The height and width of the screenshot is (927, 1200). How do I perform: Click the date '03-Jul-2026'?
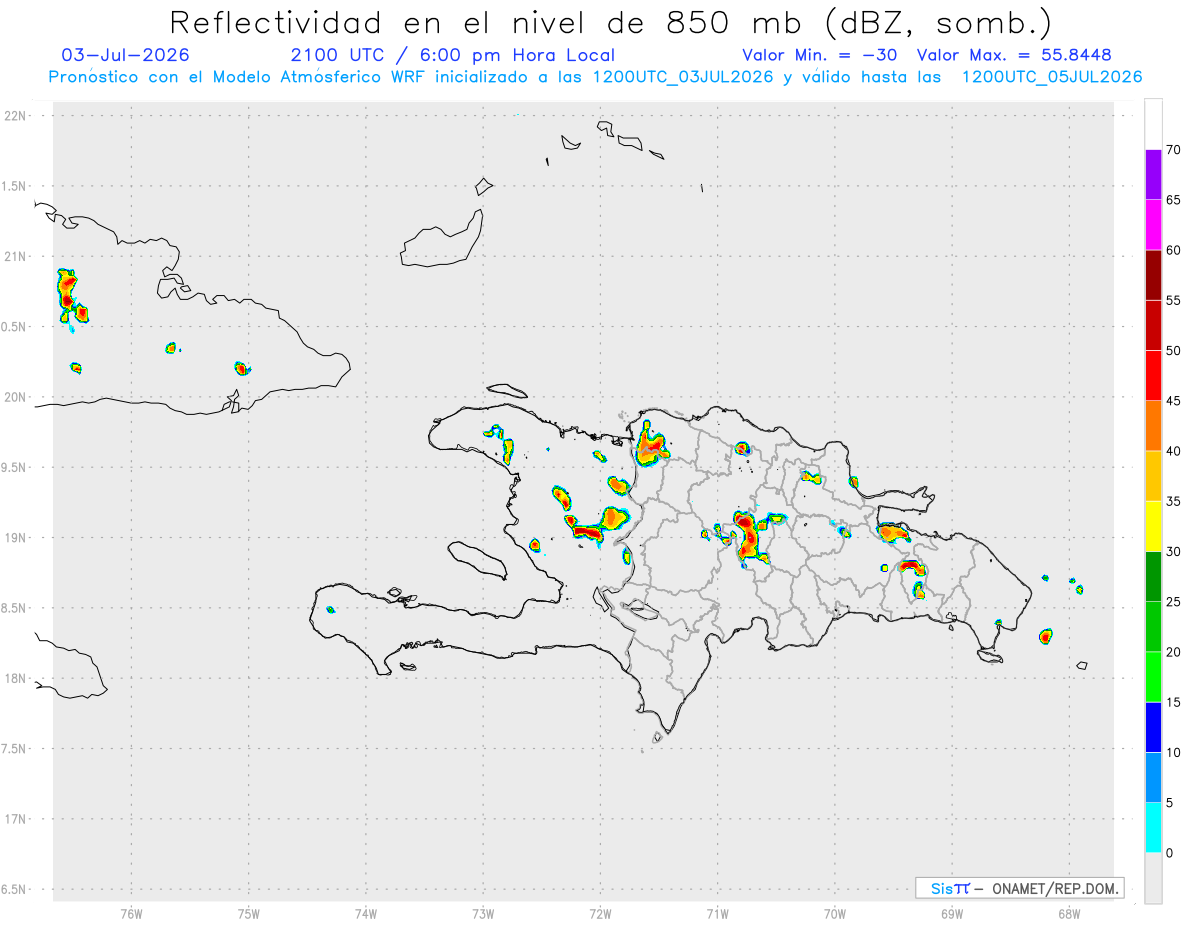(125, 55)
